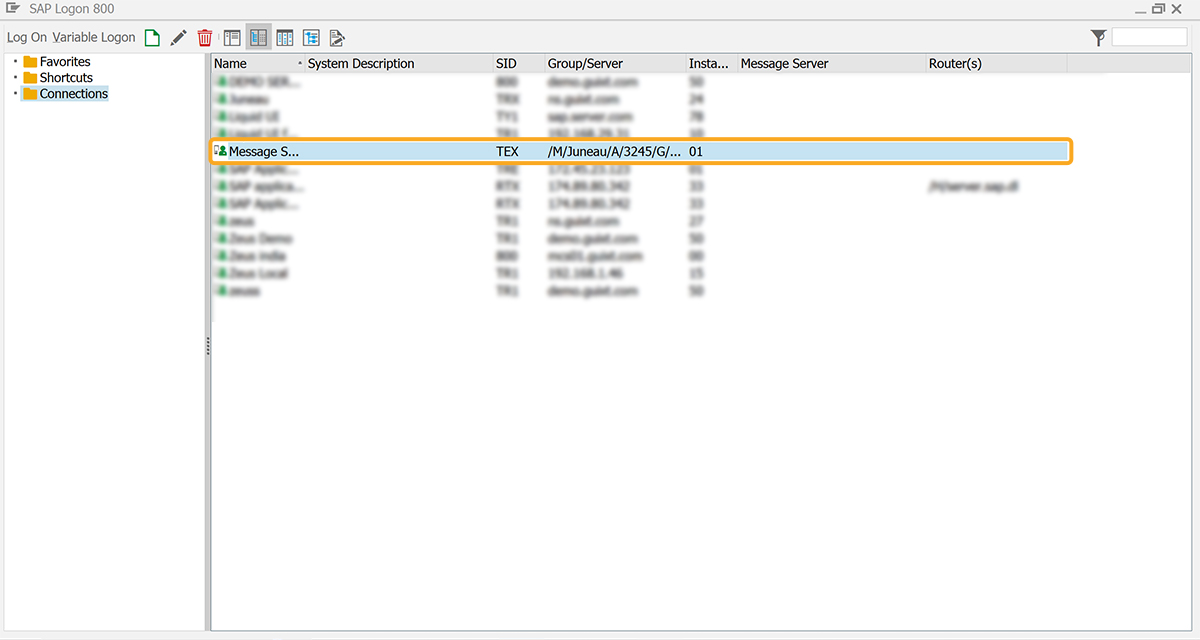Sort by the Group/Server column header
The width and height of the screenshot is (1200, 640).
coord(616,63)
